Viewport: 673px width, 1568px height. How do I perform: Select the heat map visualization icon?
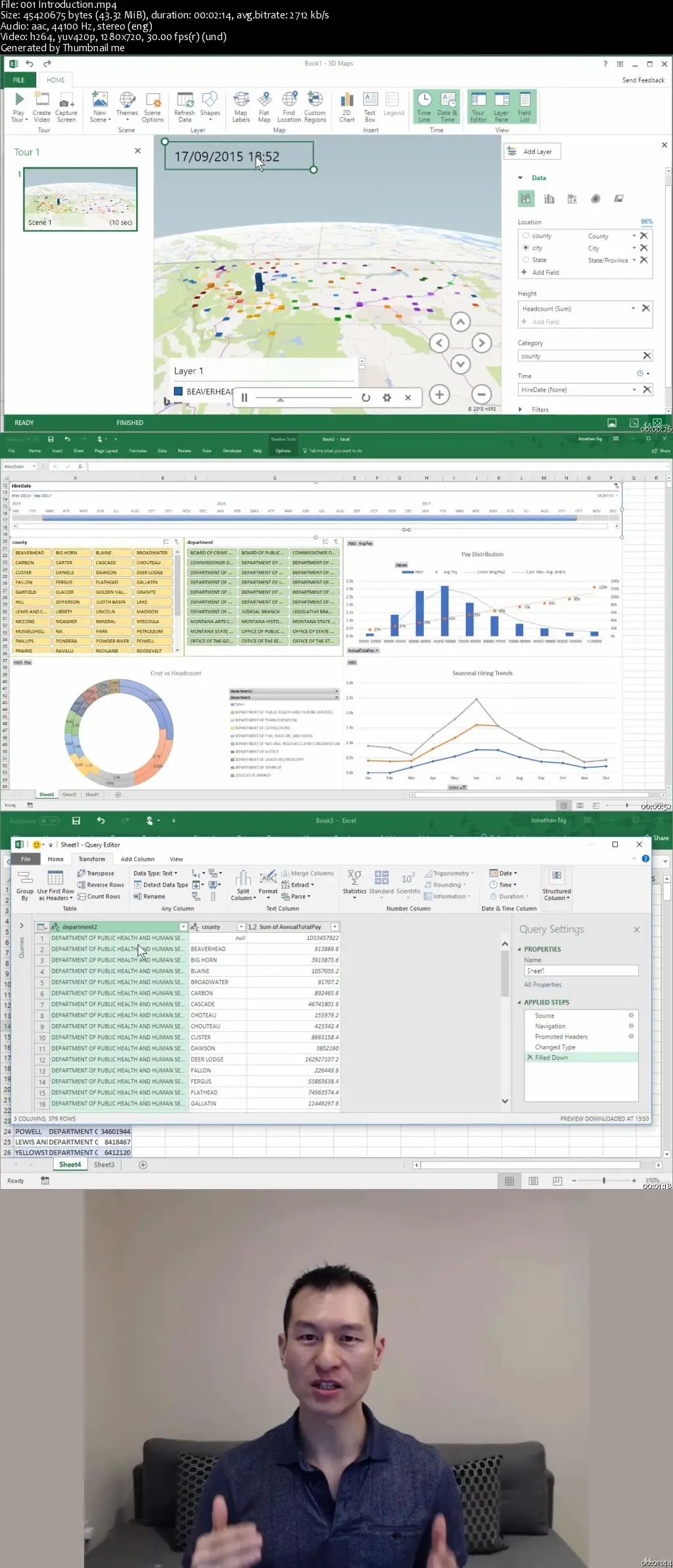[x=595, y=198]
